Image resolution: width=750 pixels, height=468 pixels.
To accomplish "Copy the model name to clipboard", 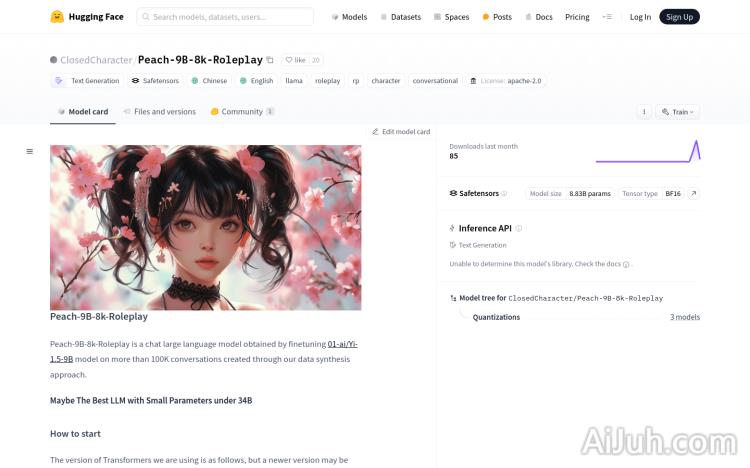I will (270, 60).
